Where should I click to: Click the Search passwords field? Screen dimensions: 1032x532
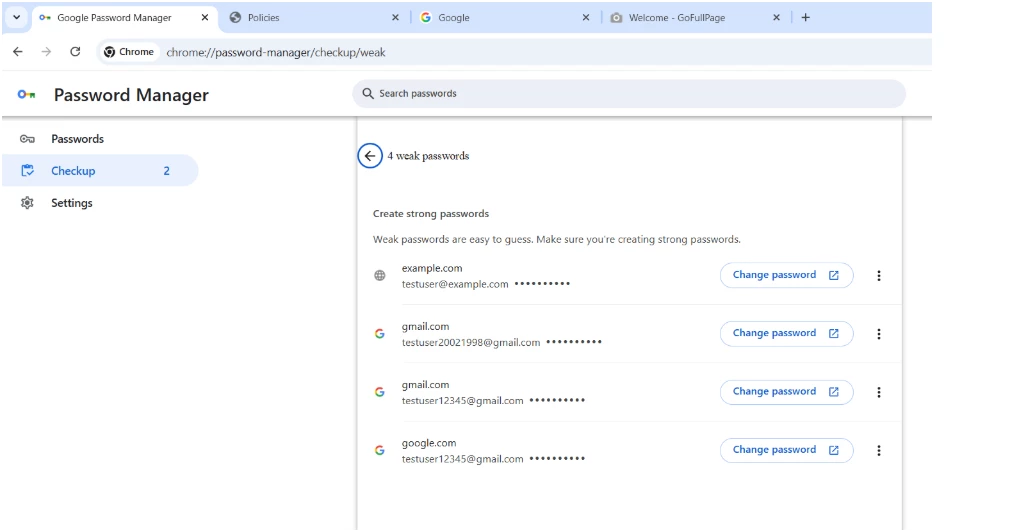pos(629,93)
